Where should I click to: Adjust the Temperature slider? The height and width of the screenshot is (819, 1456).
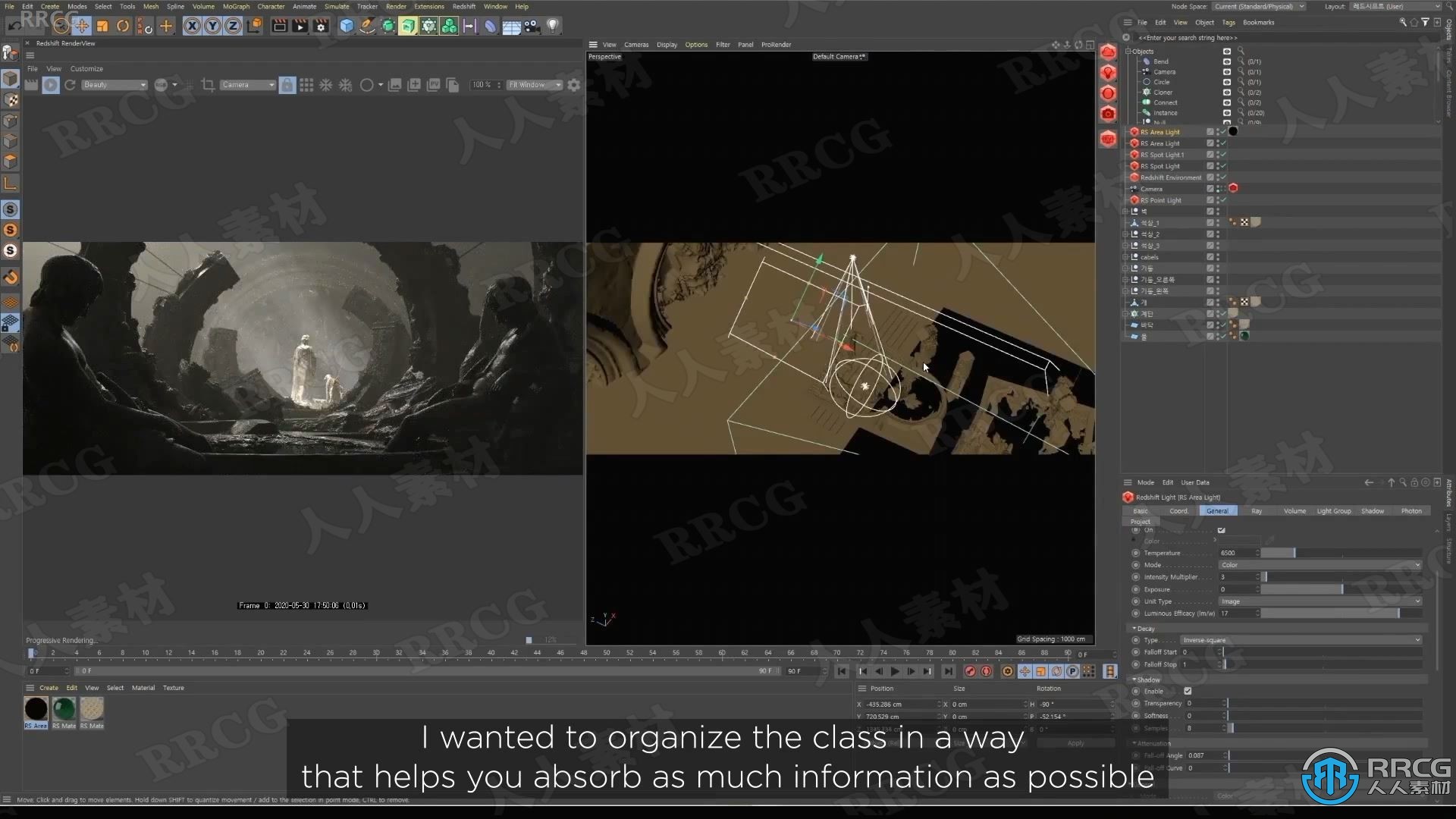pos(1342,553)
